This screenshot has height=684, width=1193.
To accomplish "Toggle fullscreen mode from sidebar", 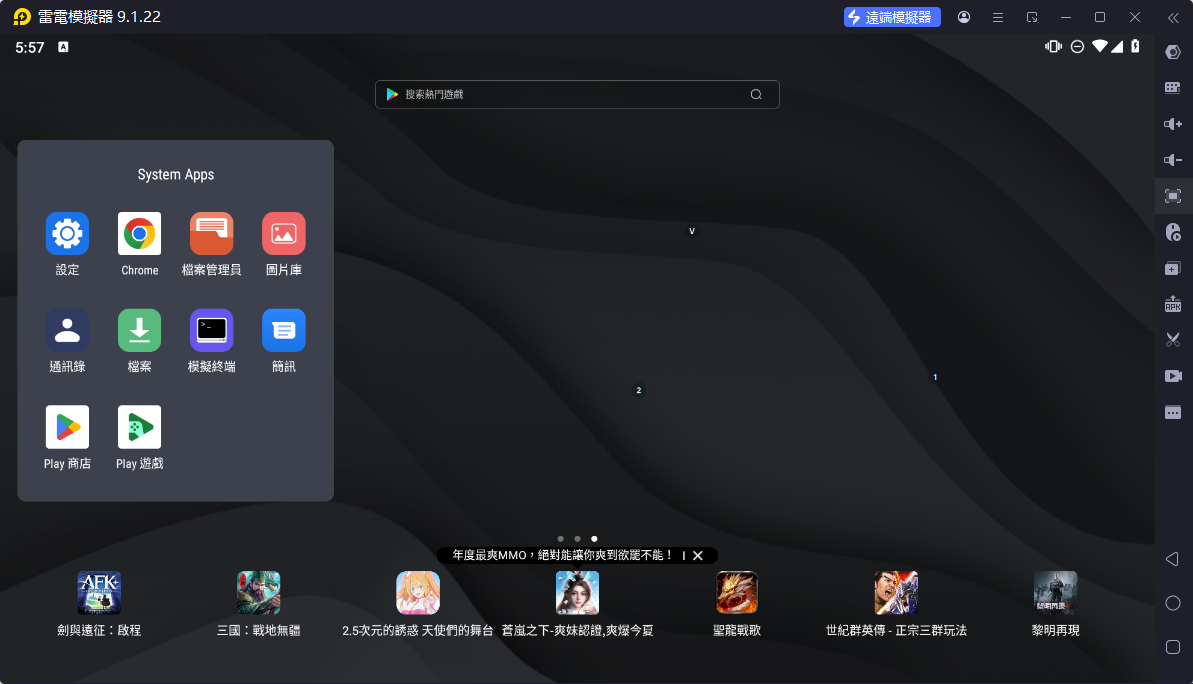I will 1172,196.
